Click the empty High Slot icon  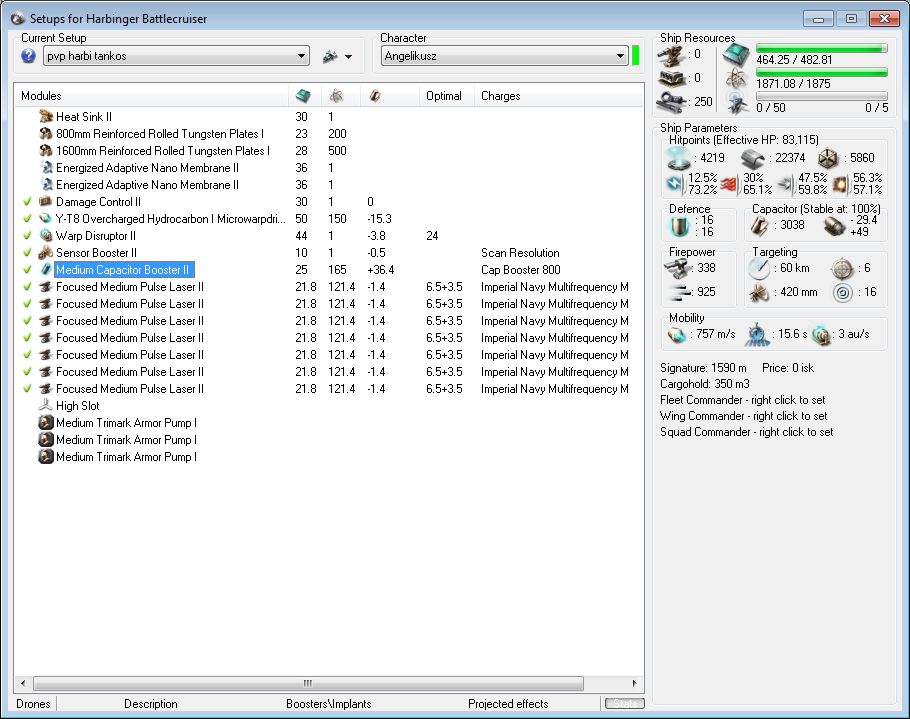[45, 406]
